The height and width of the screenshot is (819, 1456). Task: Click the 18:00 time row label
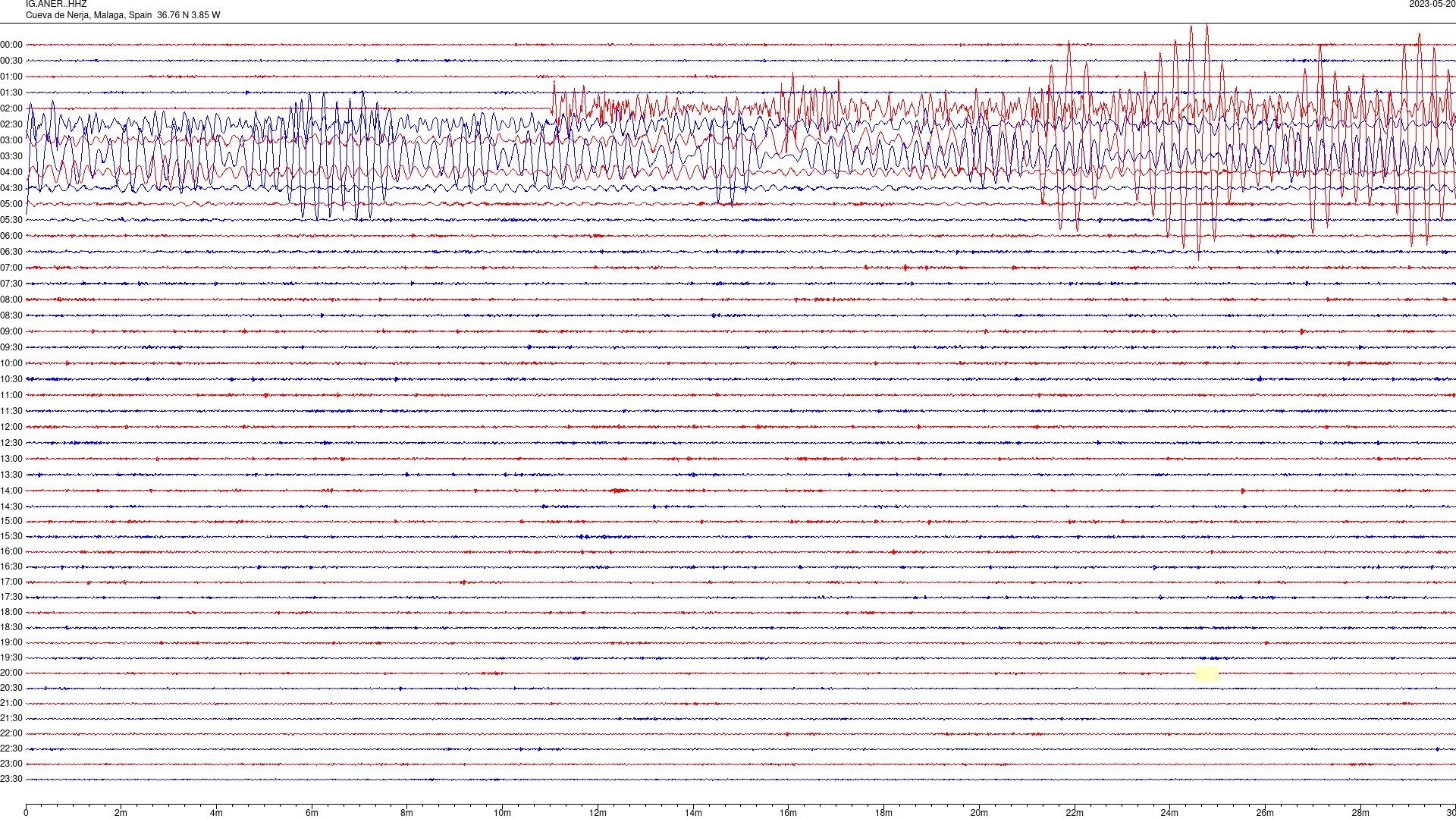[11, 612]
